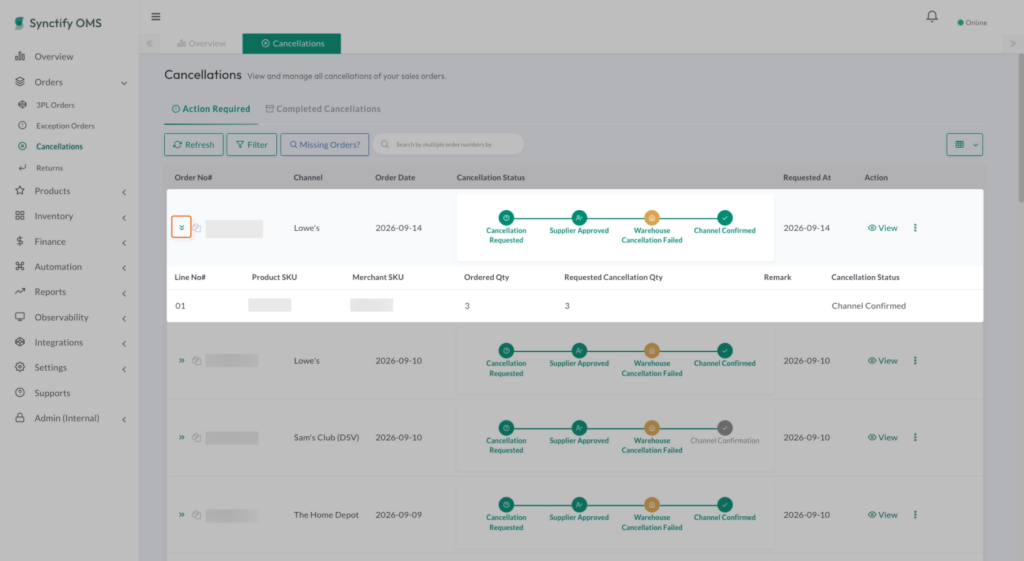Click the Cancellation Status column header
This screenshot has height=561, width=1024.
pos(490,178)
